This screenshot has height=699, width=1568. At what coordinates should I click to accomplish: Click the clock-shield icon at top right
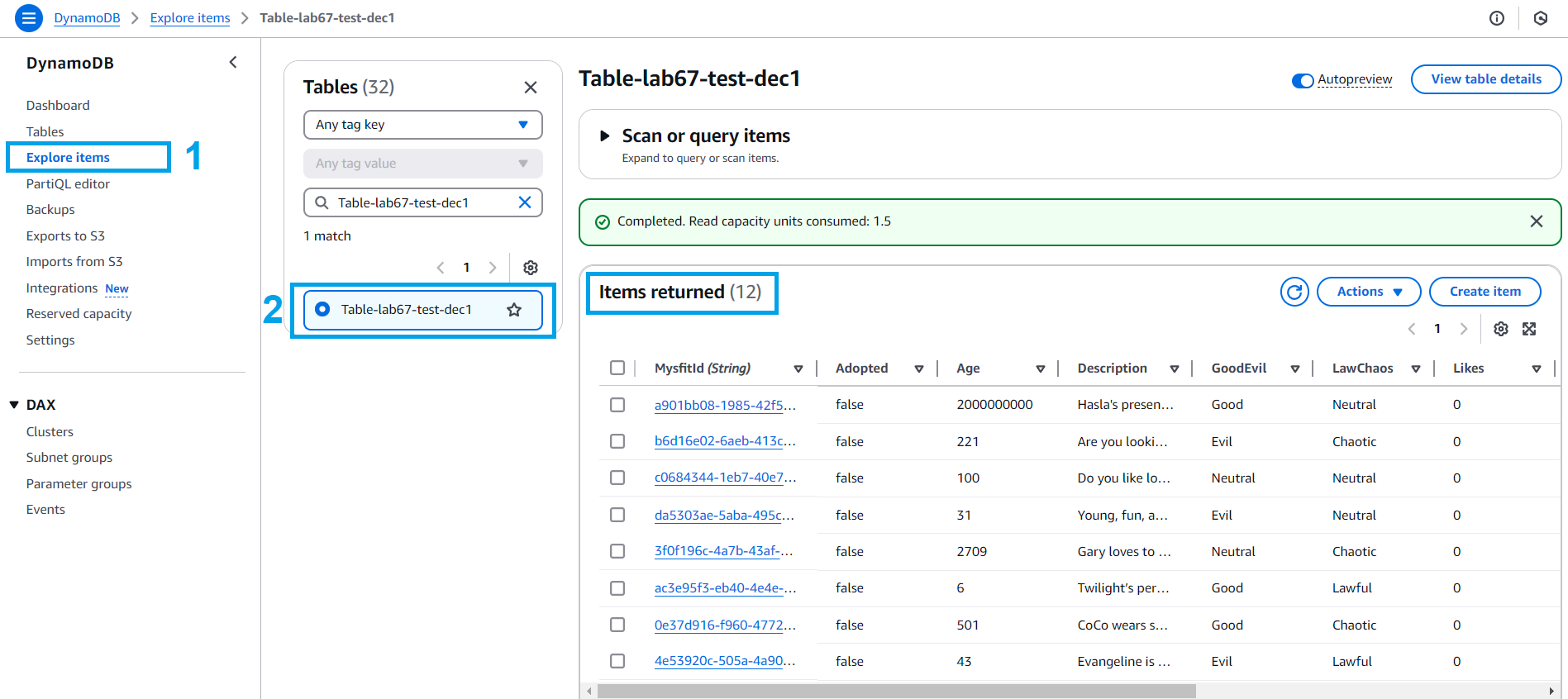point(1541,18)
